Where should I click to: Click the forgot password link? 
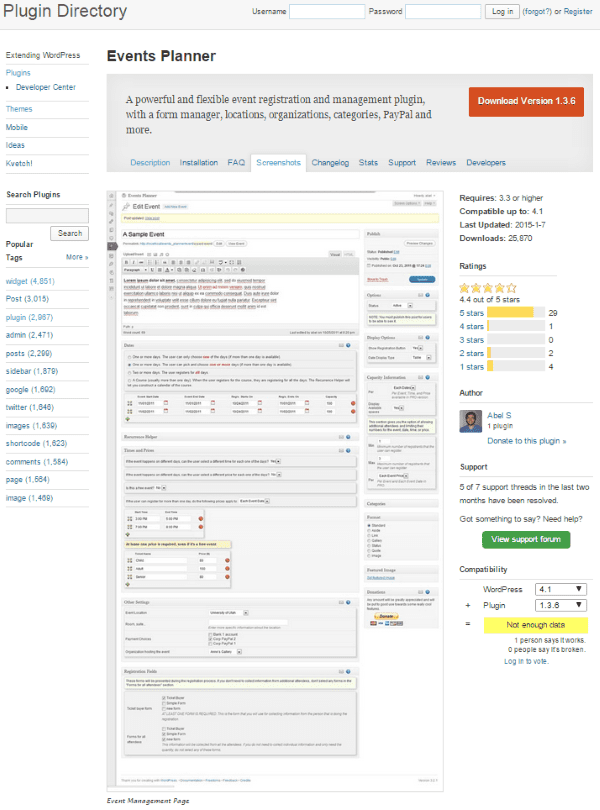click(537, 11)
